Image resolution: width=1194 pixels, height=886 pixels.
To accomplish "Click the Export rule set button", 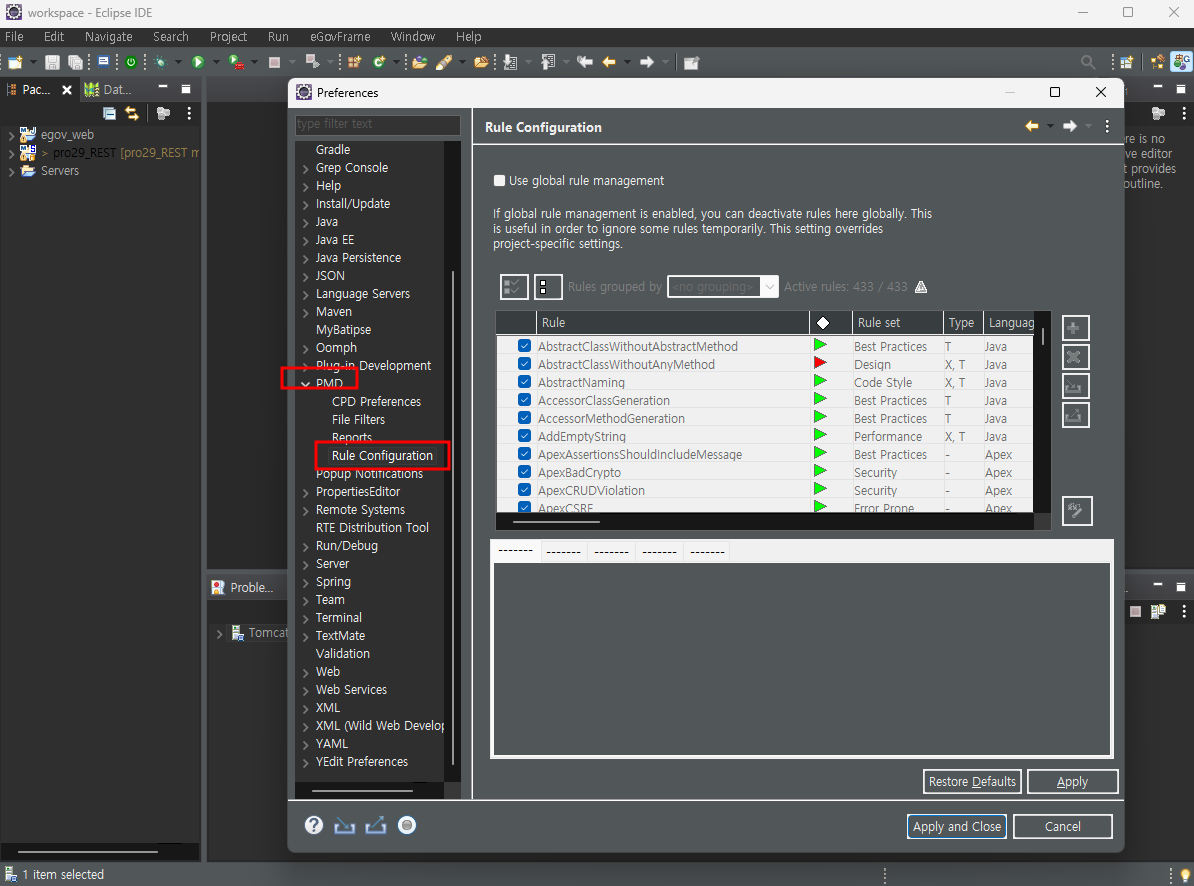I will point(1075,415).
